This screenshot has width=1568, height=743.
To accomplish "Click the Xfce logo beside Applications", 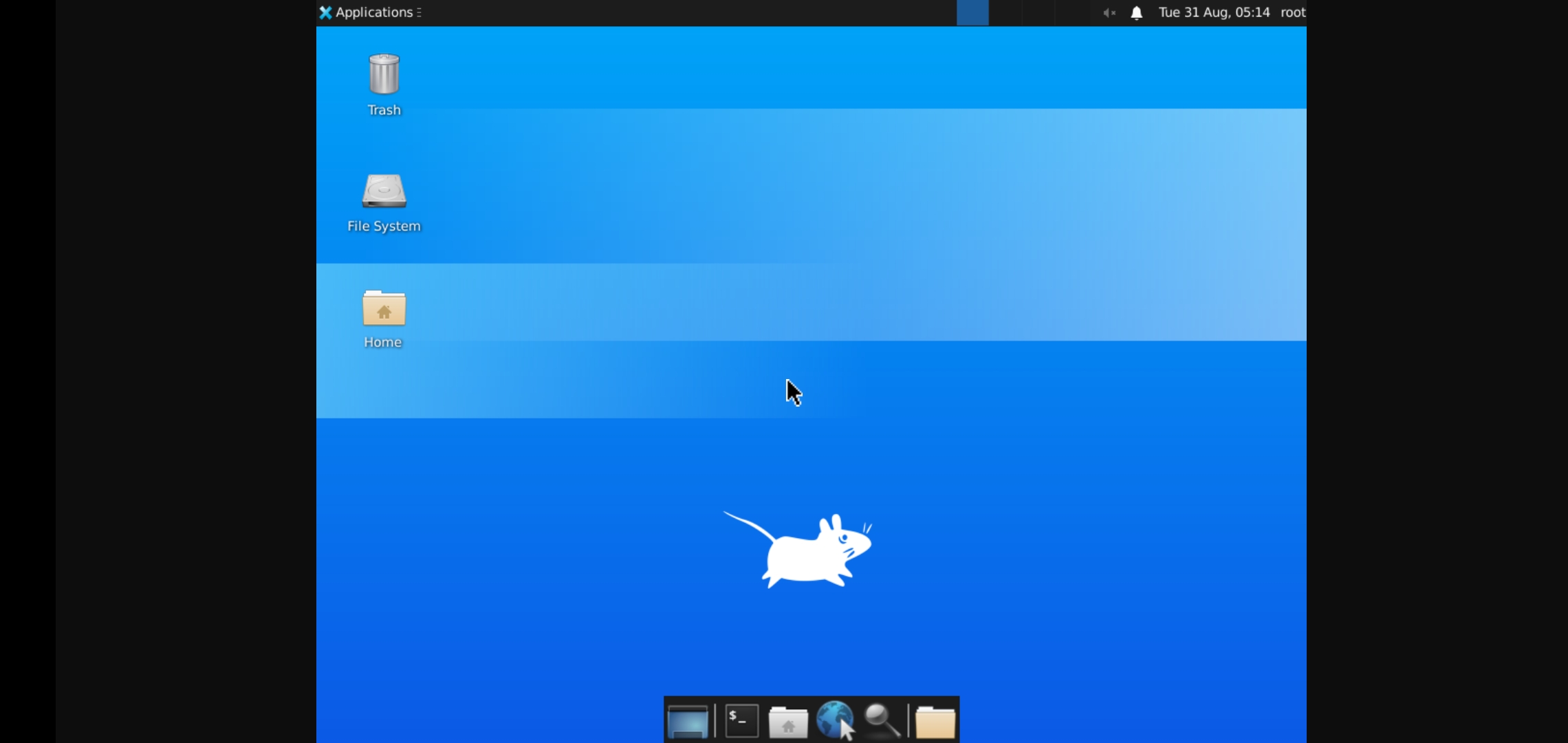I will click(325, 12).
